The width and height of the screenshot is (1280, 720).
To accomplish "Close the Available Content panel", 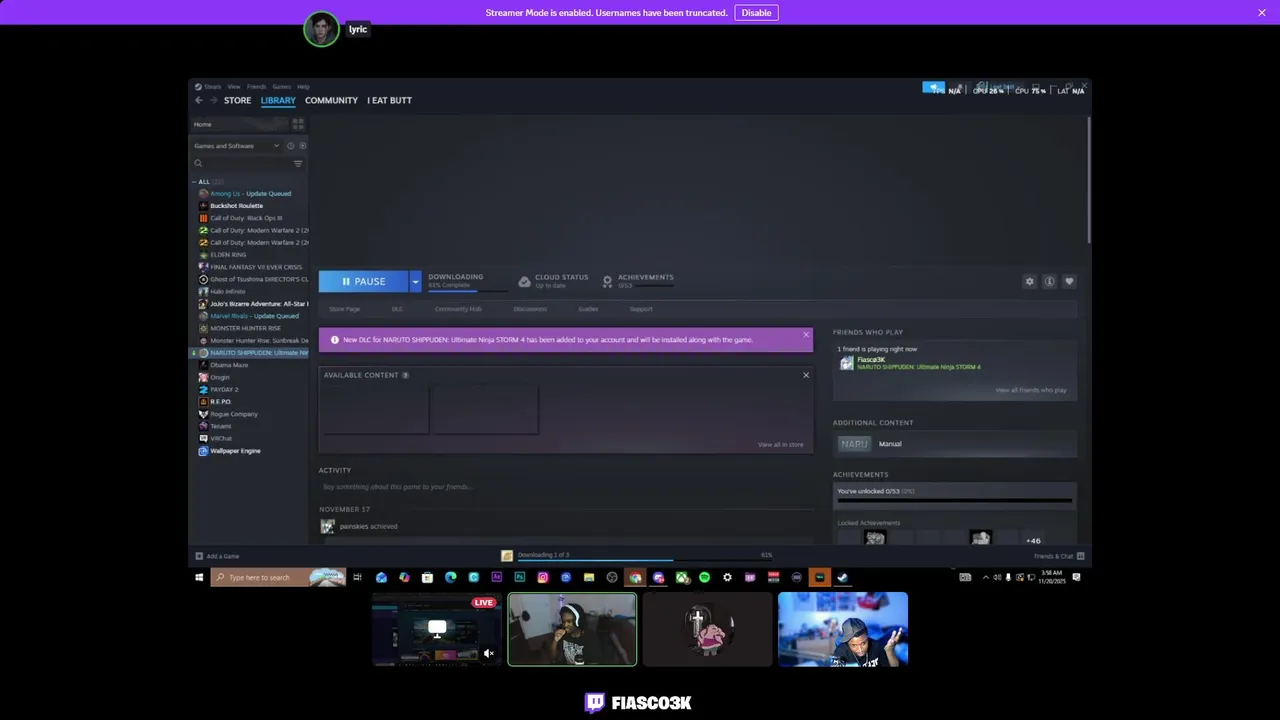I will tap(806, 375).
